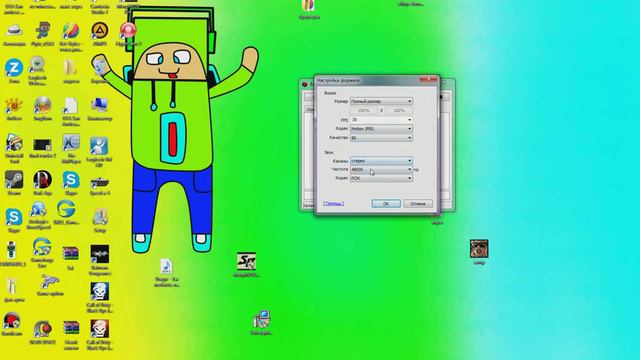Launch the Skype shortcut directly below Steam

14,217
